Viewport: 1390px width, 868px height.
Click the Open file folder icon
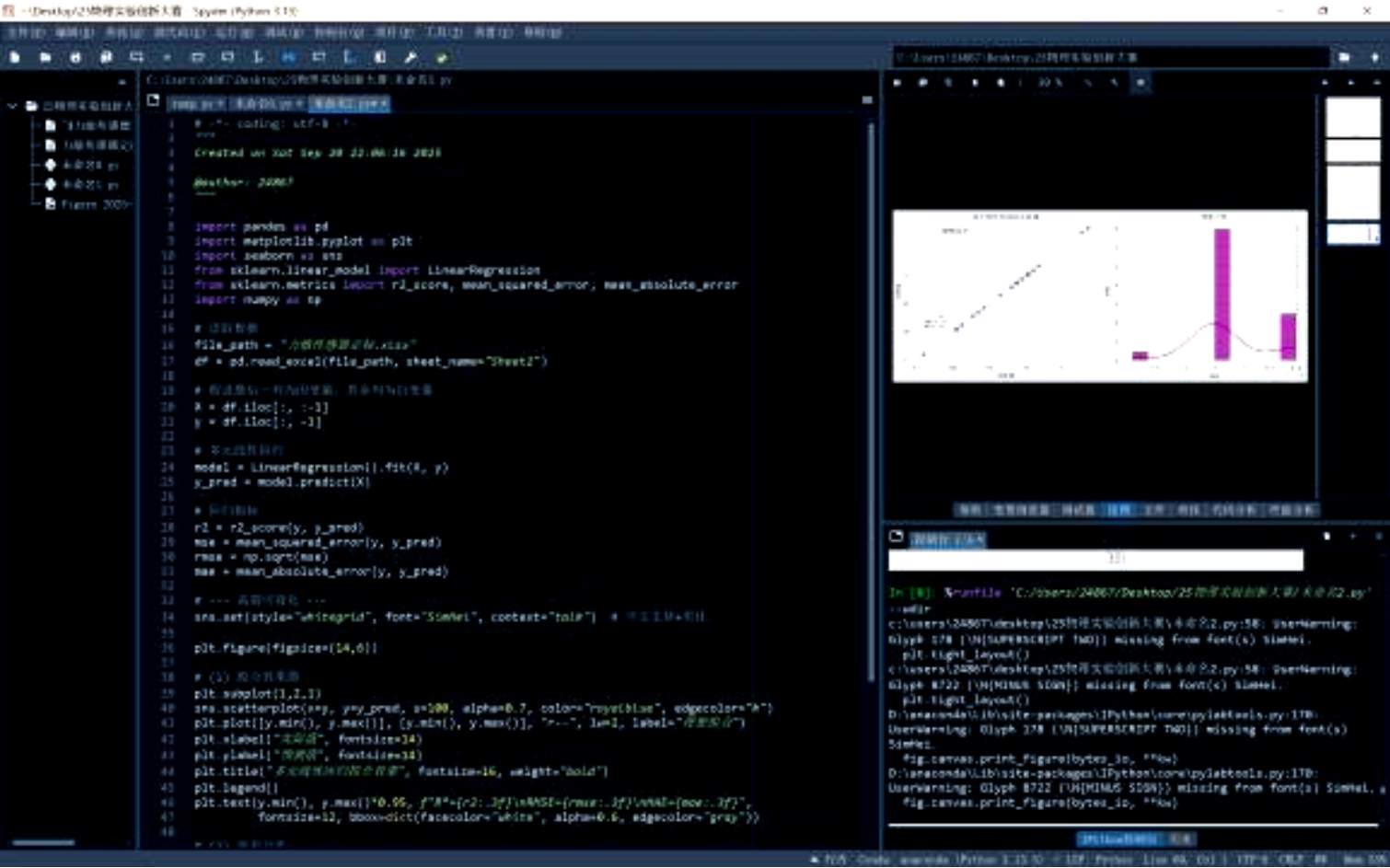point(45,57)
